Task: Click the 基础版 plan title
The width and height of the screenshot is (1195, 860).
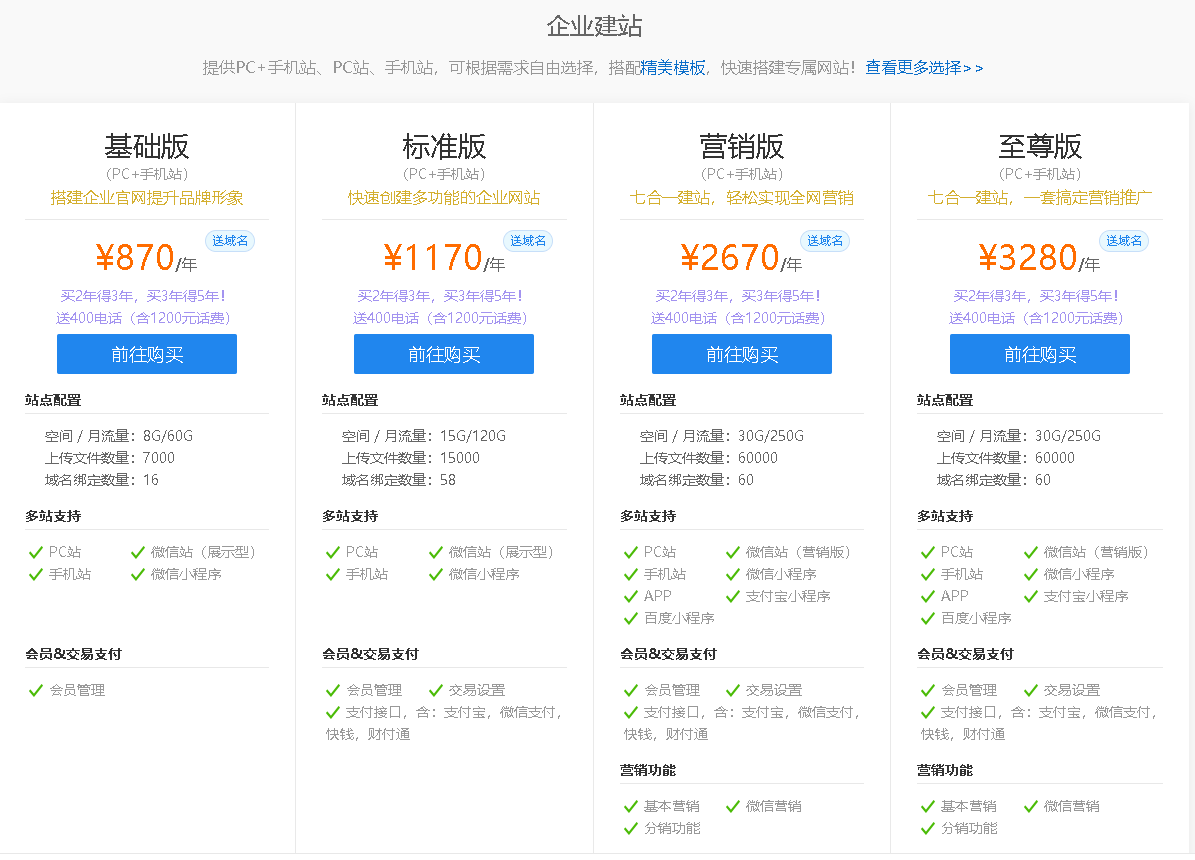Action: click(x=147, y=147)
